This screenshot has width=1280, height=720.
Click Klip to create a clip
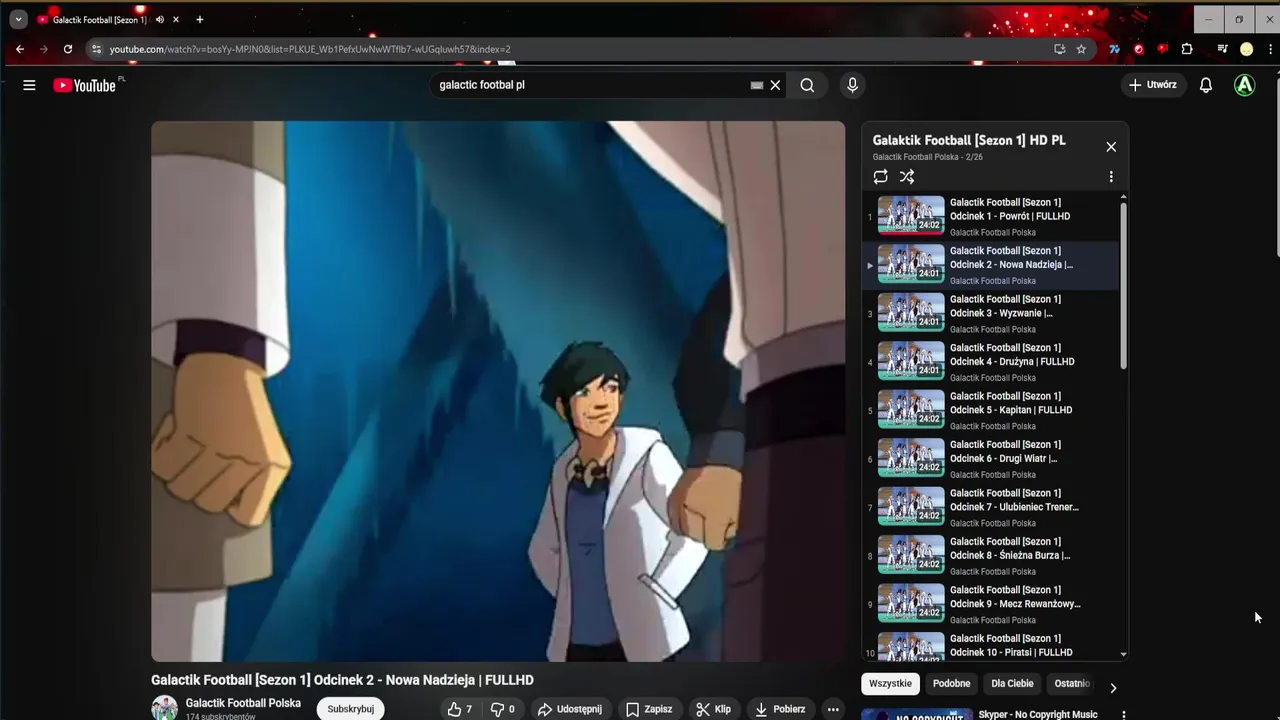click(713, 709)
